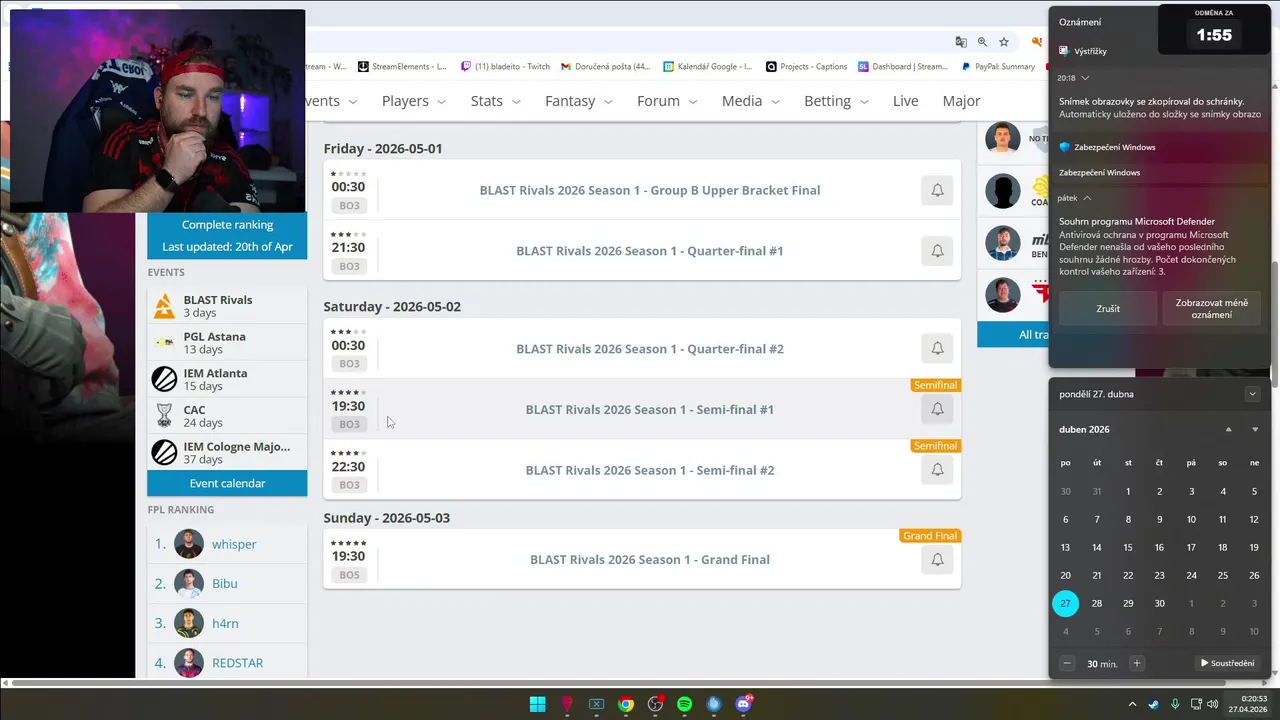
Task: Open the Google Calendar bookmark
Action: coord(708,67)
